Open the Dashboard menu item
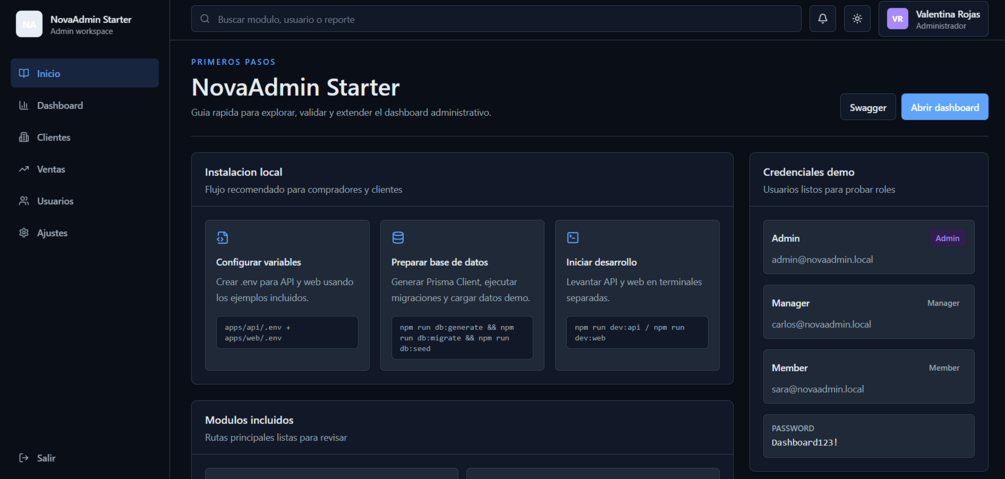 coord(85,105)
